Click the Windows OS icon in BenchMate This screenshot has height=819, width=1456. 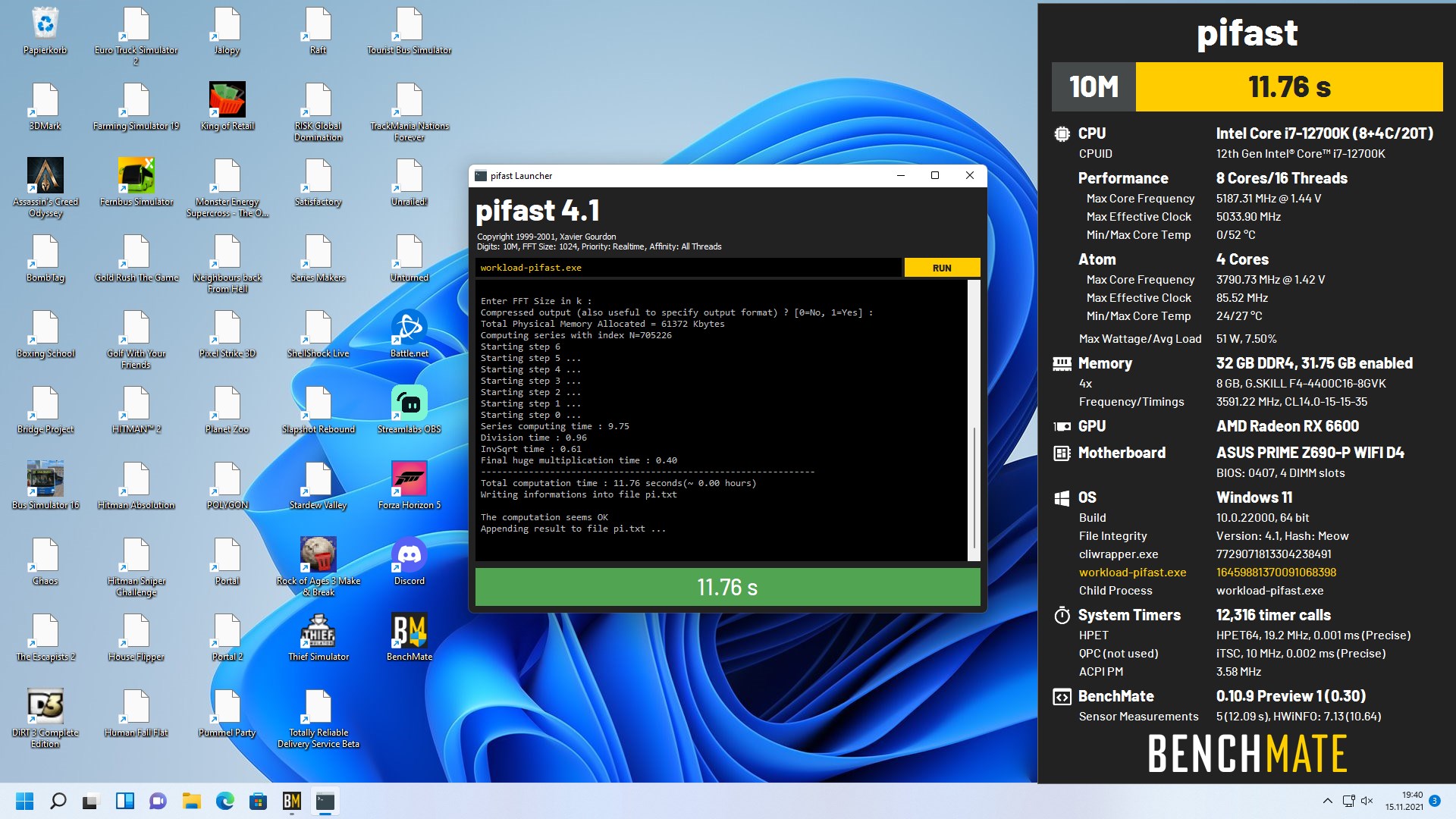(x=1062, y=498)
